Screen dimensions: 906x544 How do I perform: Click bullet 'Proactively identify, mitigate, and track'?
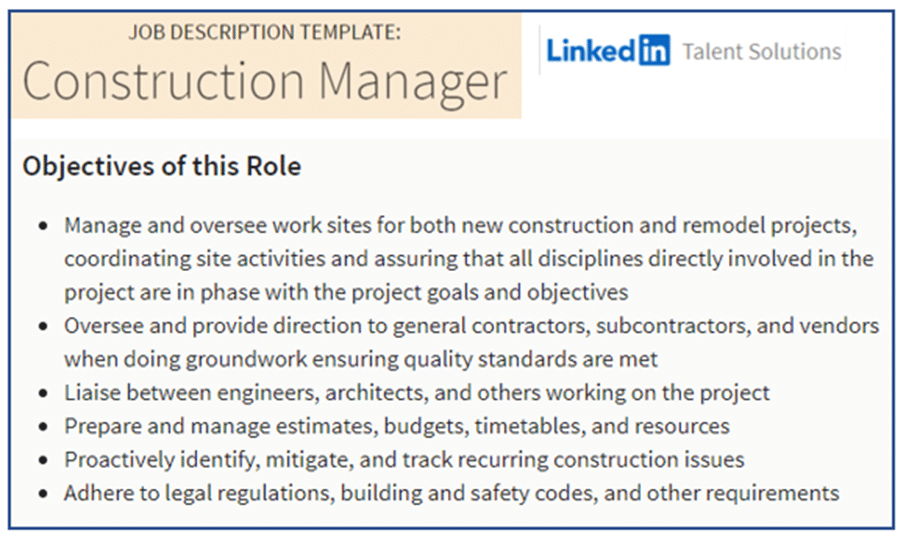[x=404, y=460]
